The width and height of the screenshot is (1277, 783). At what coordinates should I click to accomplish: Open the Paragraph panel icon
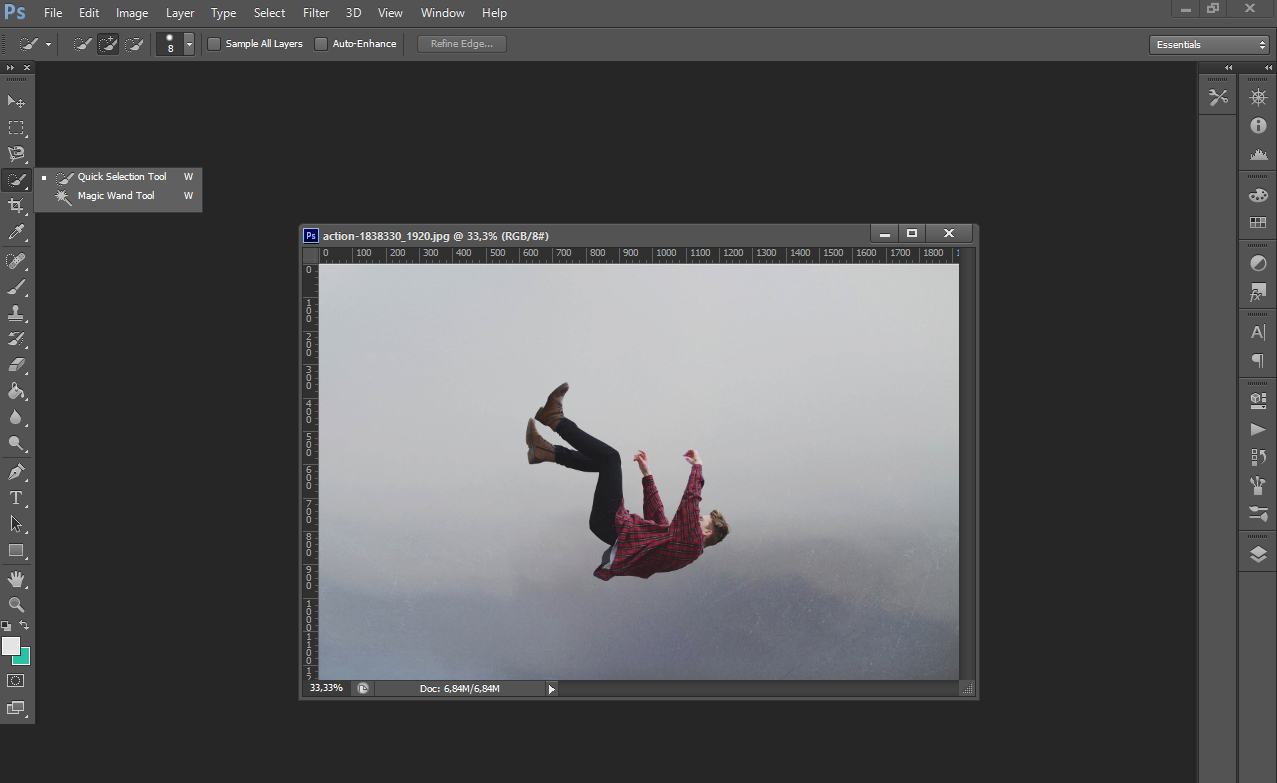point(1258,361)
